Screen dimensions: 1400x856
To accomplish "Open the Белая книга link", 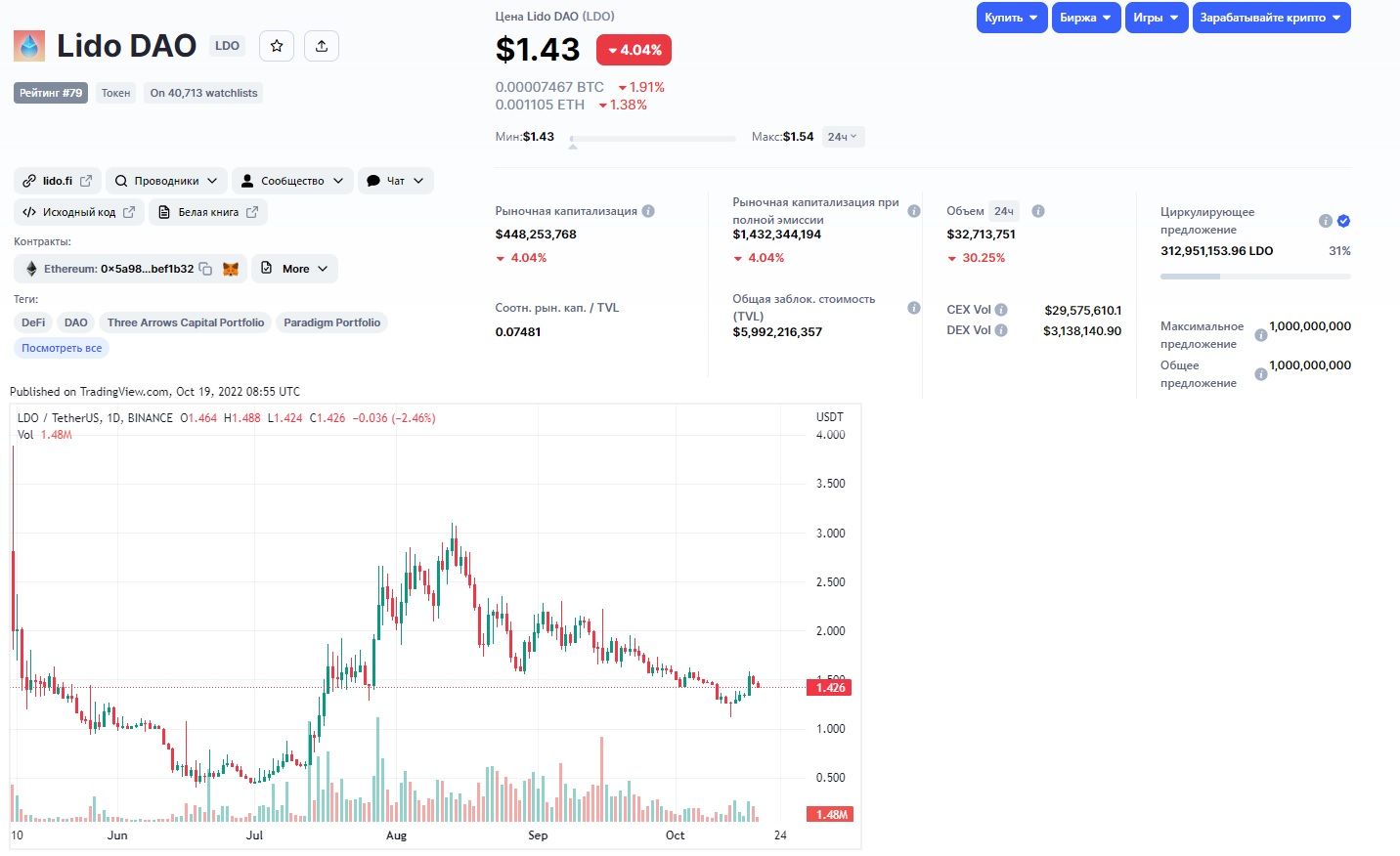I will pos(208,212).
